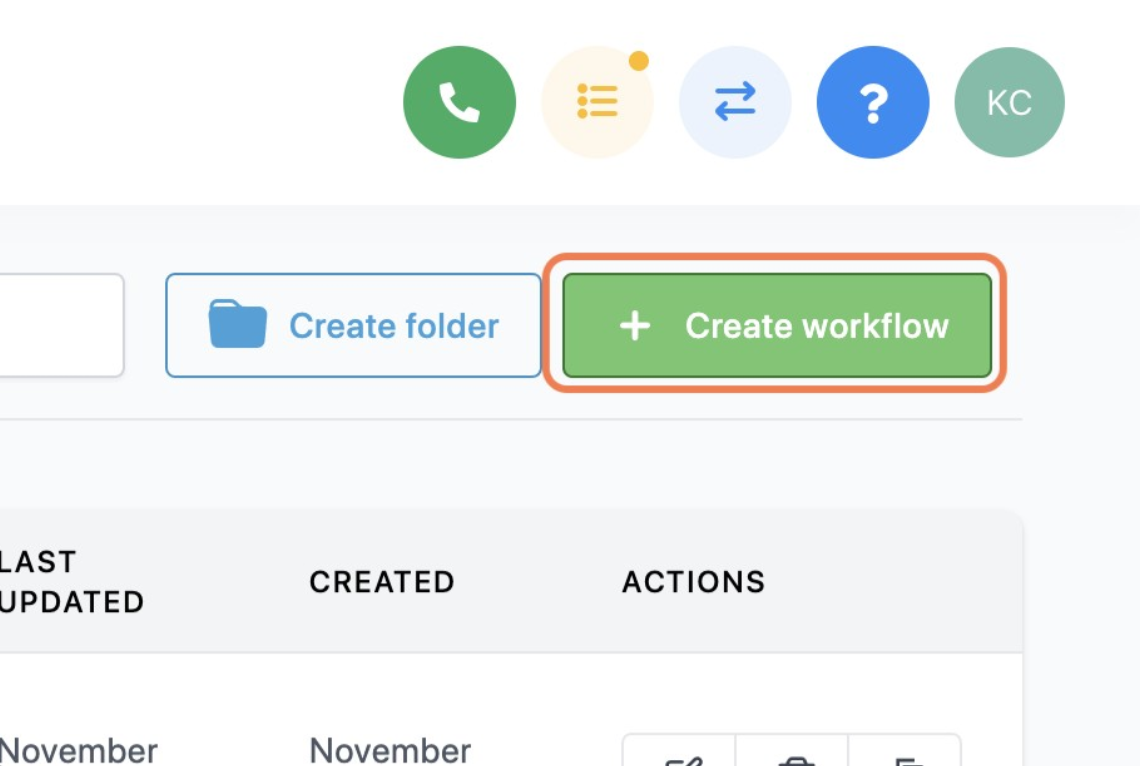The image size is (1148, 766).
Task: Open the KC account avatar
Action: tap(1010, 101)
